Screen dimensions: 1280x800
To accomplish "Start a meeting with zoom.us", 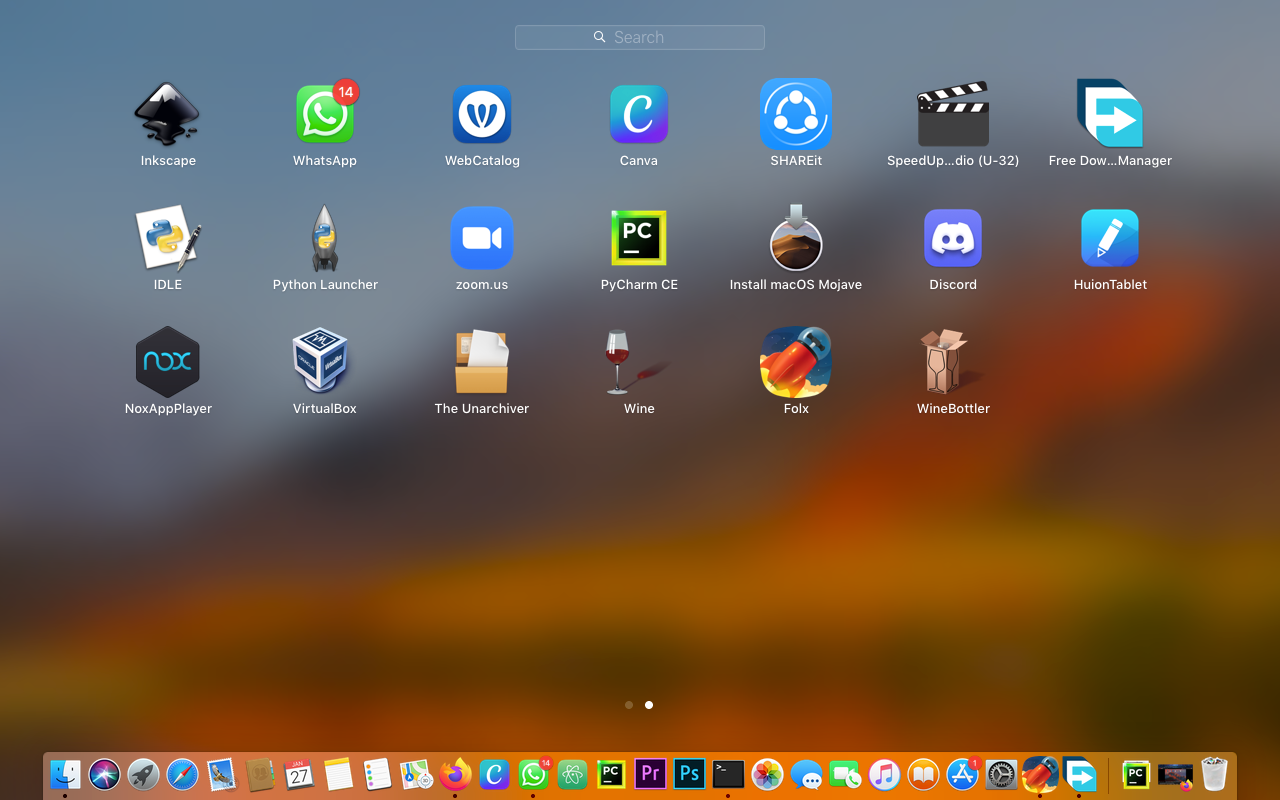I will [x=482, y=237].
